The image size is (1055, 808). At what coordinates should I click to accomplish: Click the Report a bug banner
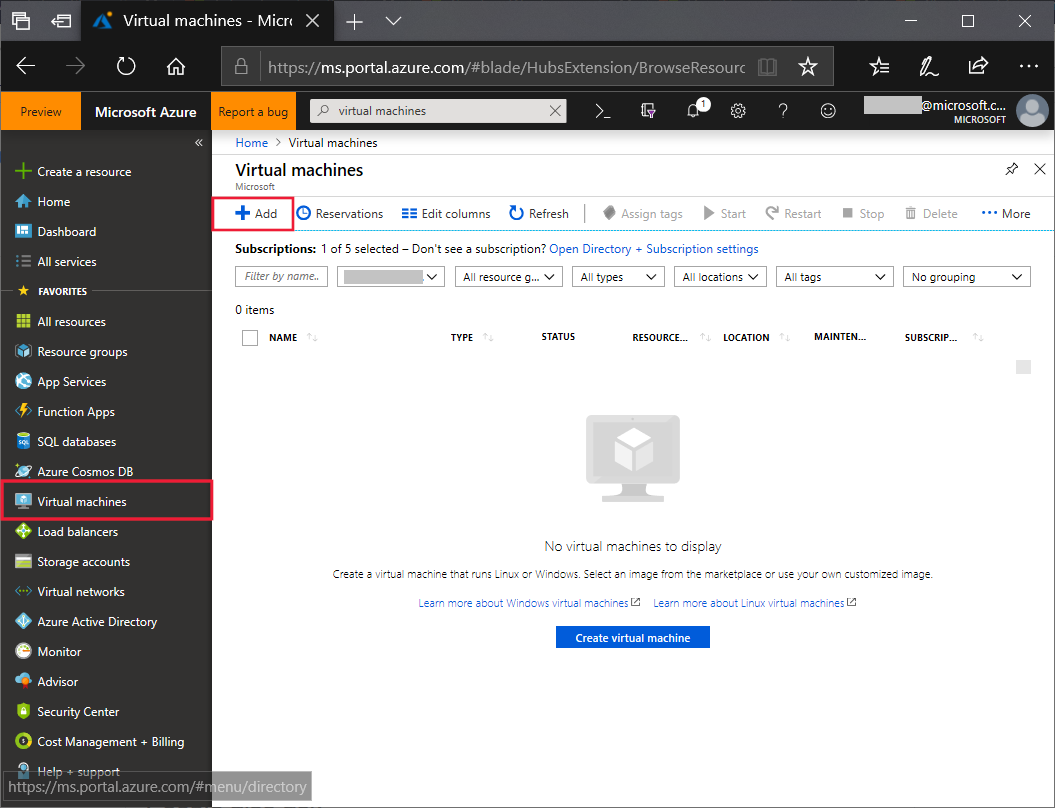pos(253,111)
